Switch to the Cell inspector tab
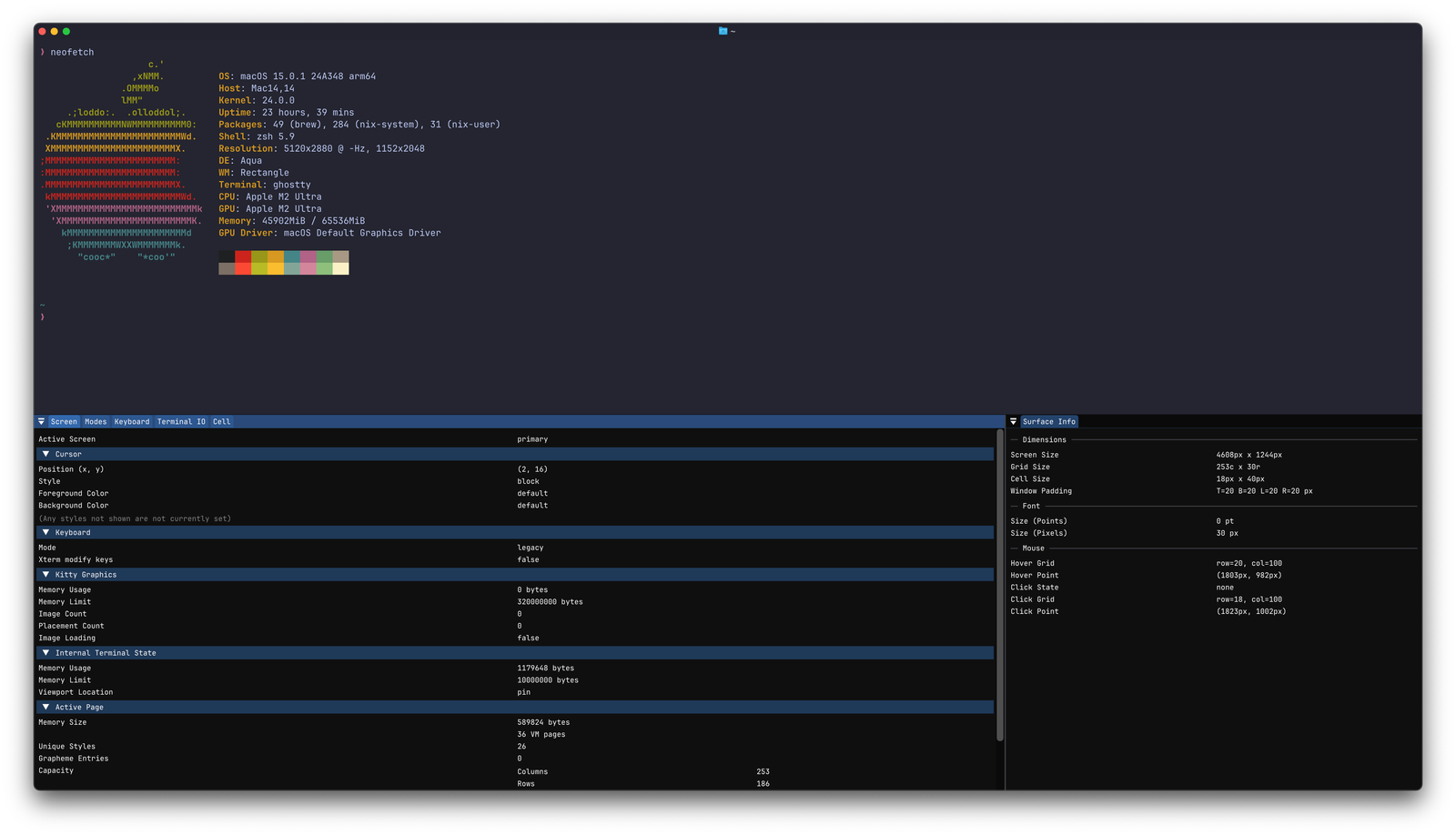Image resolution: width=1456 pixels, height=835 pixels. [220, 421]
